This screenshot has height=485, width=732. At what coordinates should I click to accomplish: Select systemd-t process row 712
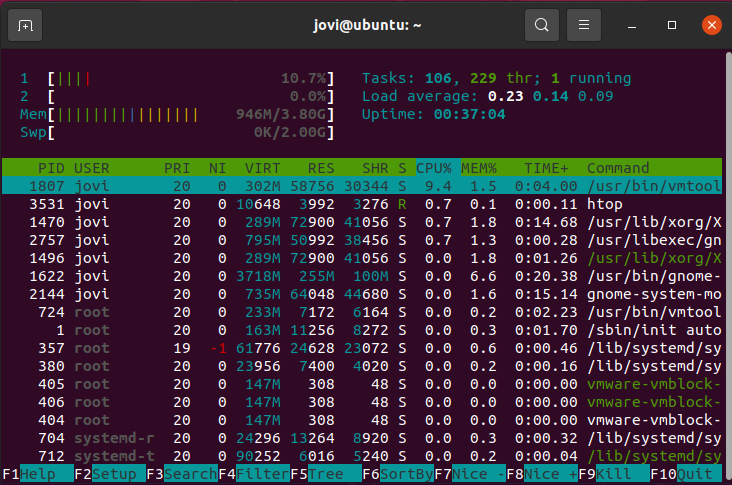click(362, 456)
